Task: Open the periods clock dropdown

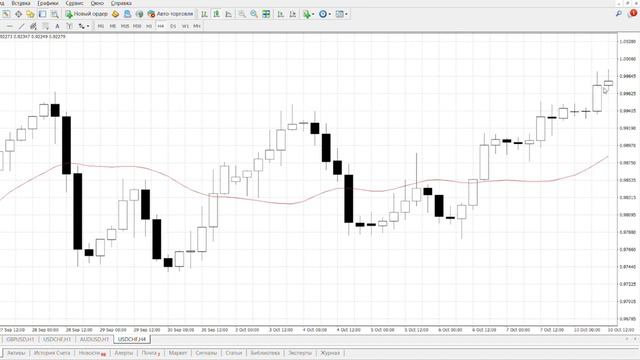Action: pyautogui.click(x=325, y=14)
